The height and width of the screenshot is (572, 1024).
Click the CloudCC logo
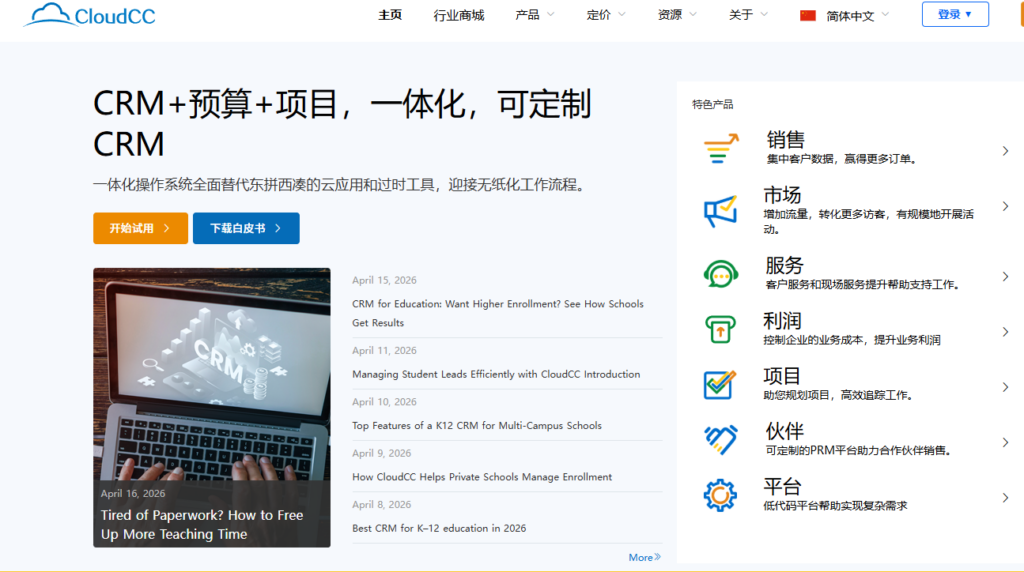(x=89, y=15)
